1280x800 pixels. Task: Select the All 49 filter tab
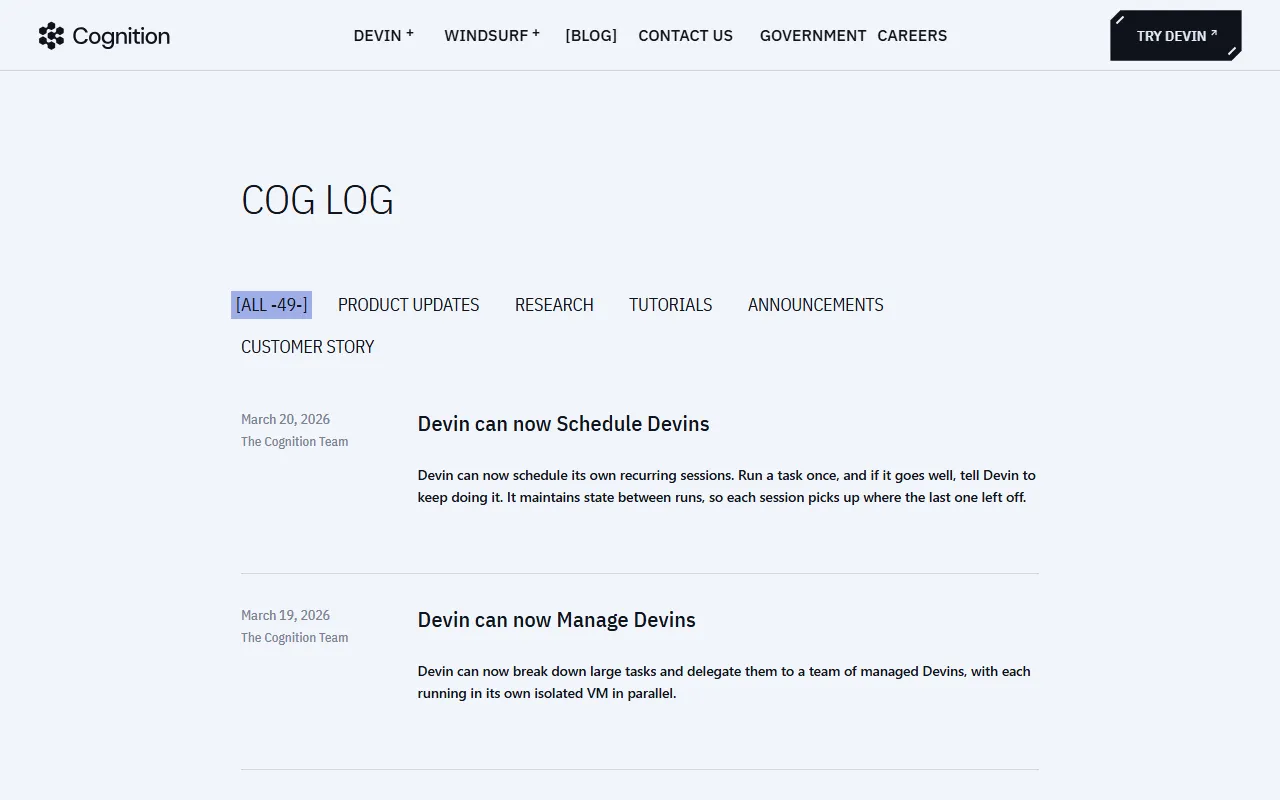click(271, 305)
